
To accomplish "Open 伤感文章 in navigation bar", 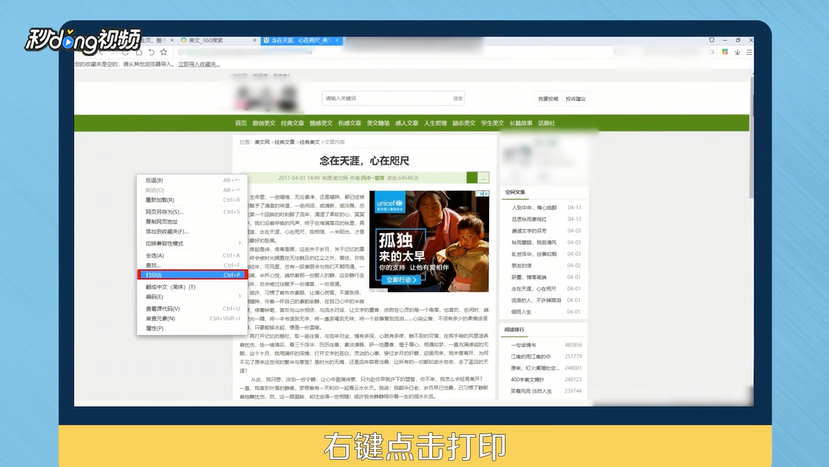I will pyautogui.click(x=349, y=123).
